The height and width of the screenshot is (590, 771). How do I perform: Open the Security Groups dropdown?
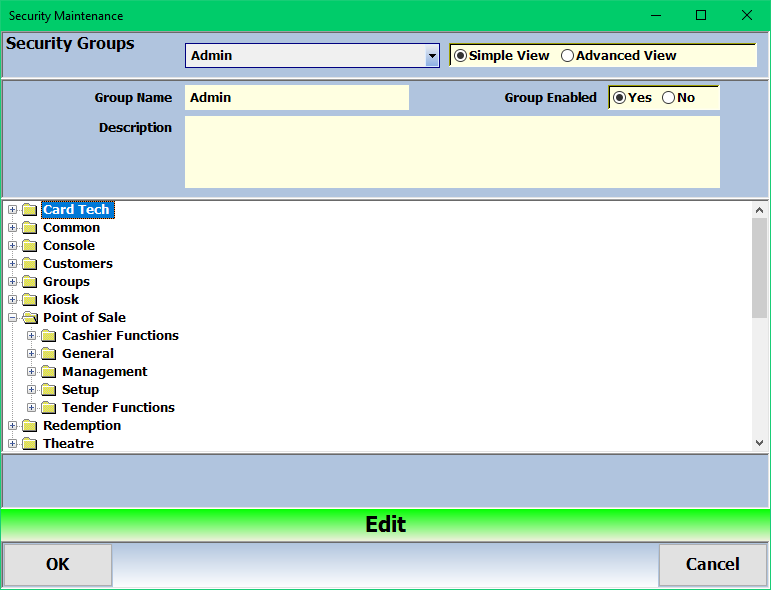[432, 56]
